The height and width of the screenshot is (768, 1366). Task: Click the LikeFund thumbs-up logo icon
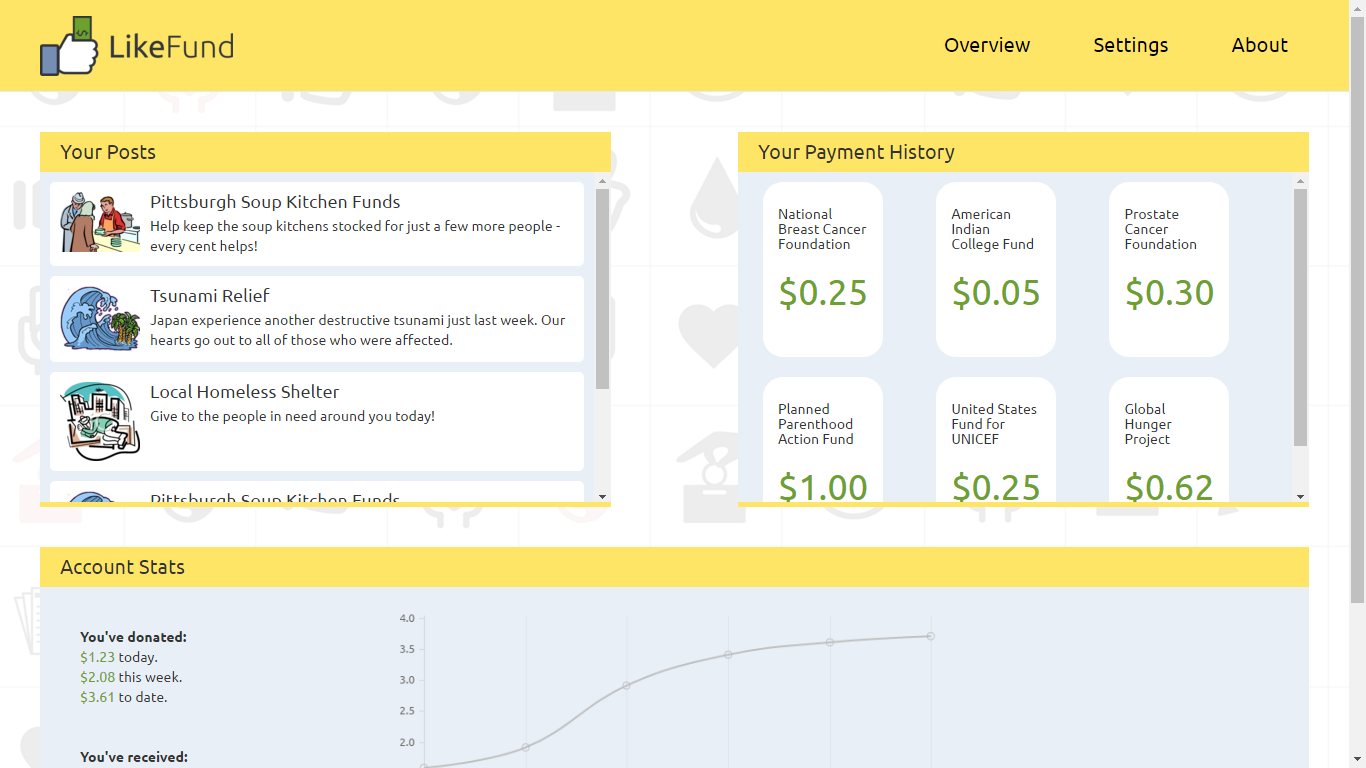click(69, 46)
